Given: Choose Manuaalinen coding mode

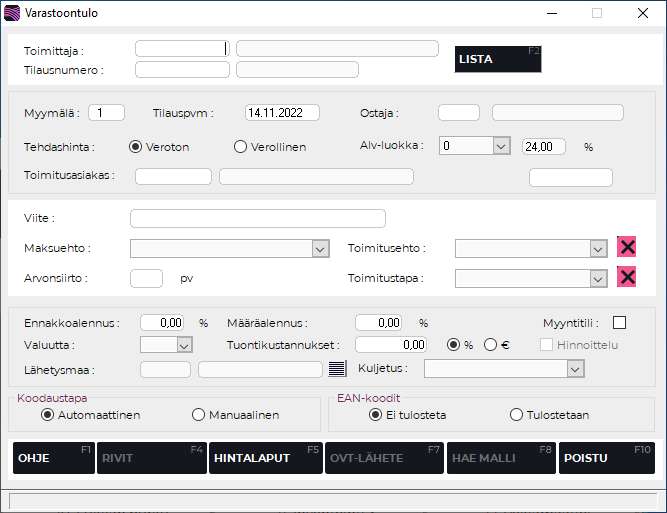Looking at the screenshot, I should (x=198, y=415).
